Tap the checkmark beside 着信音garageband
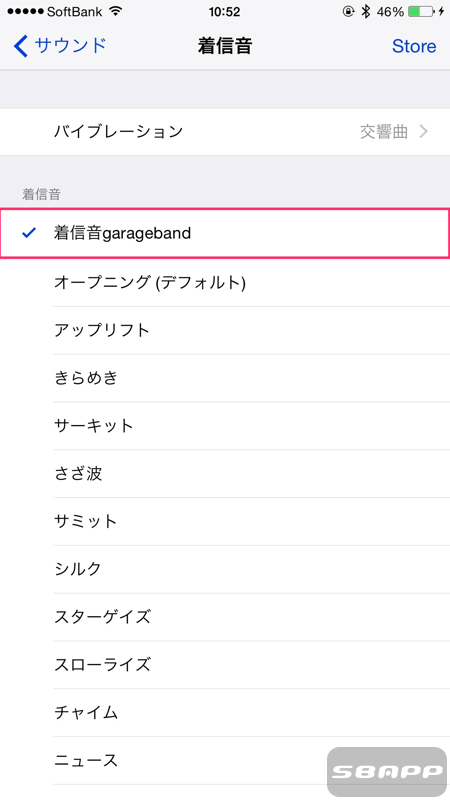Screen dimensions: 450x800 [x=30, y=233]
